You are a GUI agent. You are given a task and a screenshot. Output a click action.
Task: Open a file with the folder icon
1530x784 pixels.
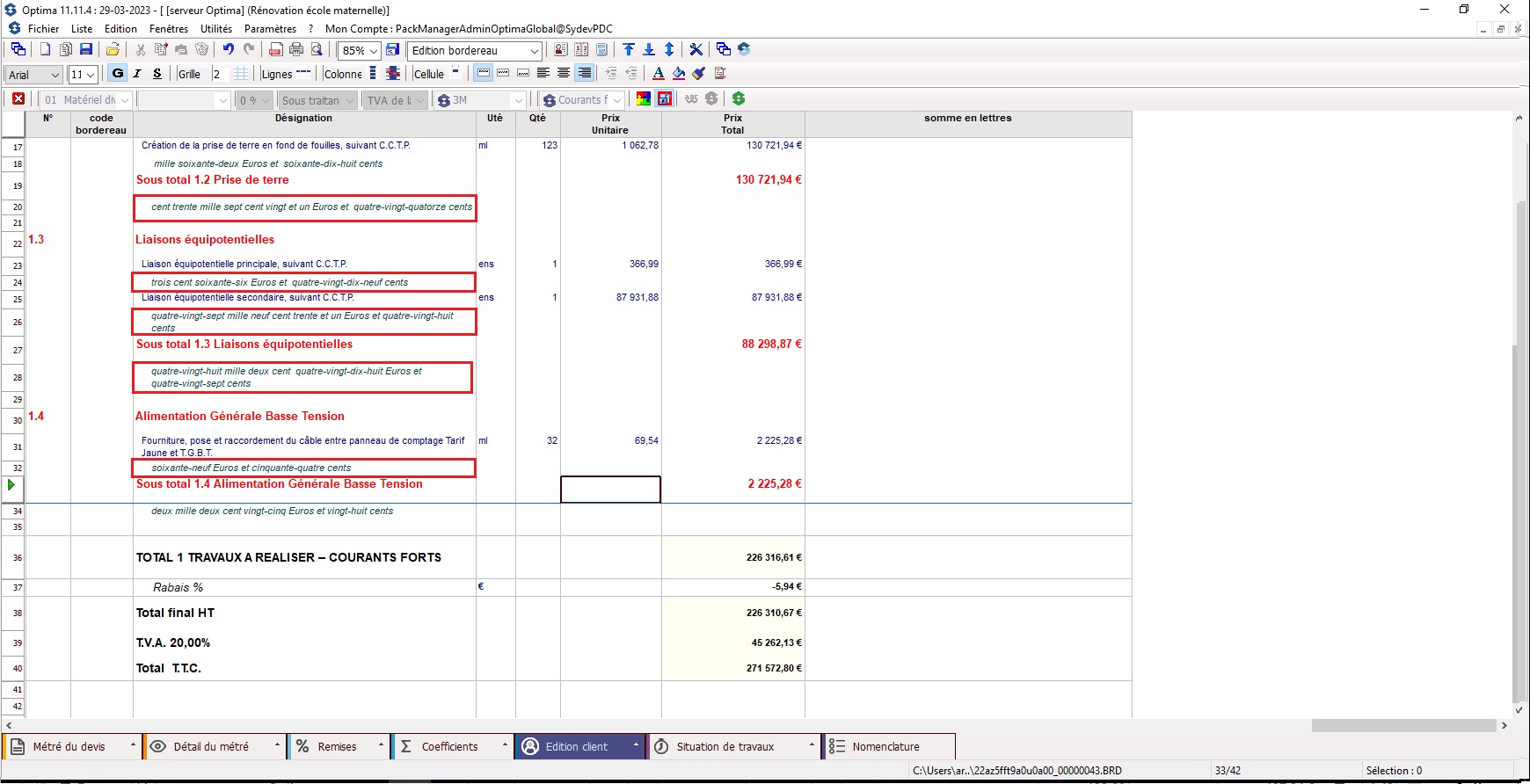113,49
